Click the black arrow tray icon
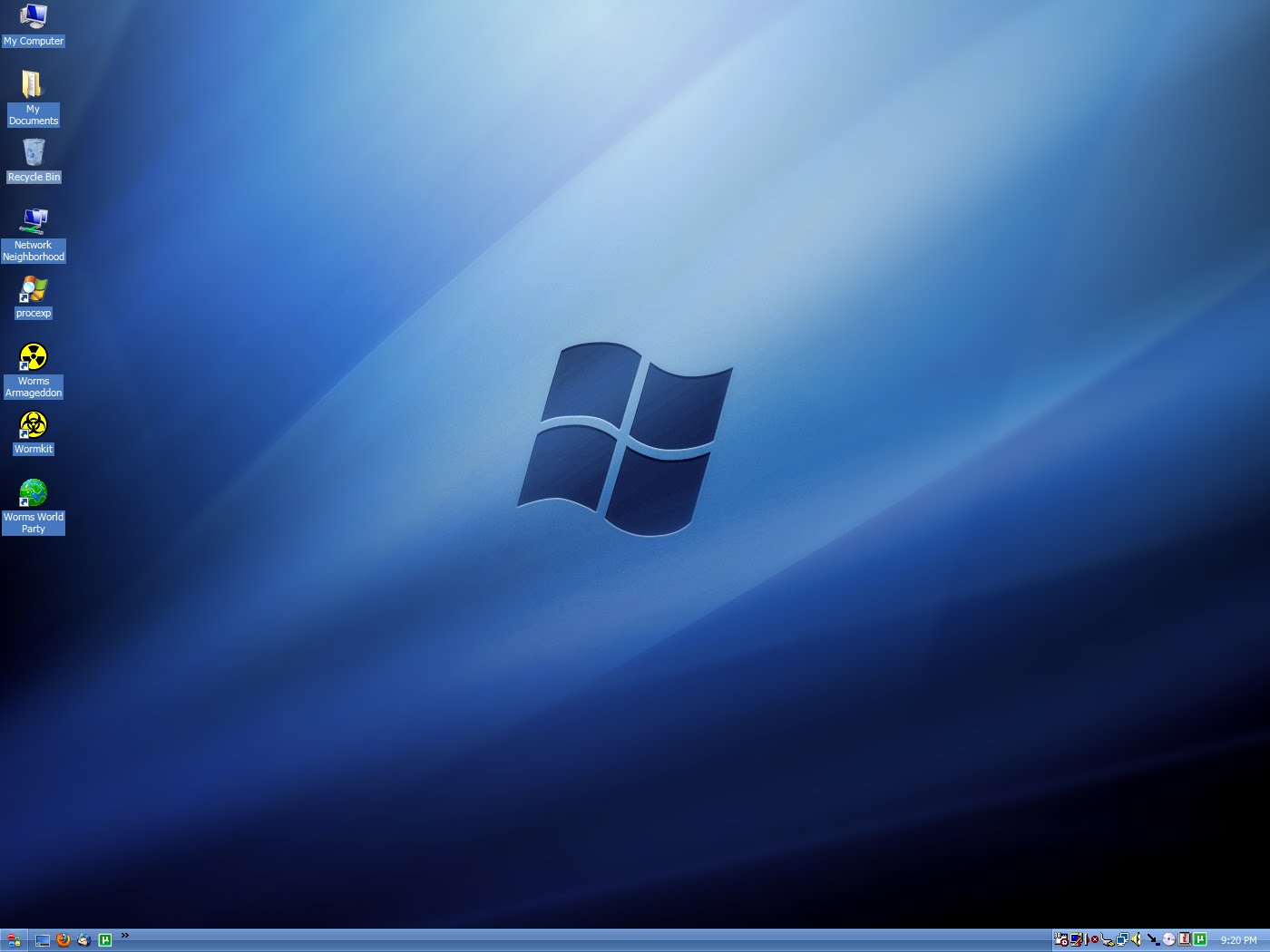 pyautogui.click(x=1153, y=940)
